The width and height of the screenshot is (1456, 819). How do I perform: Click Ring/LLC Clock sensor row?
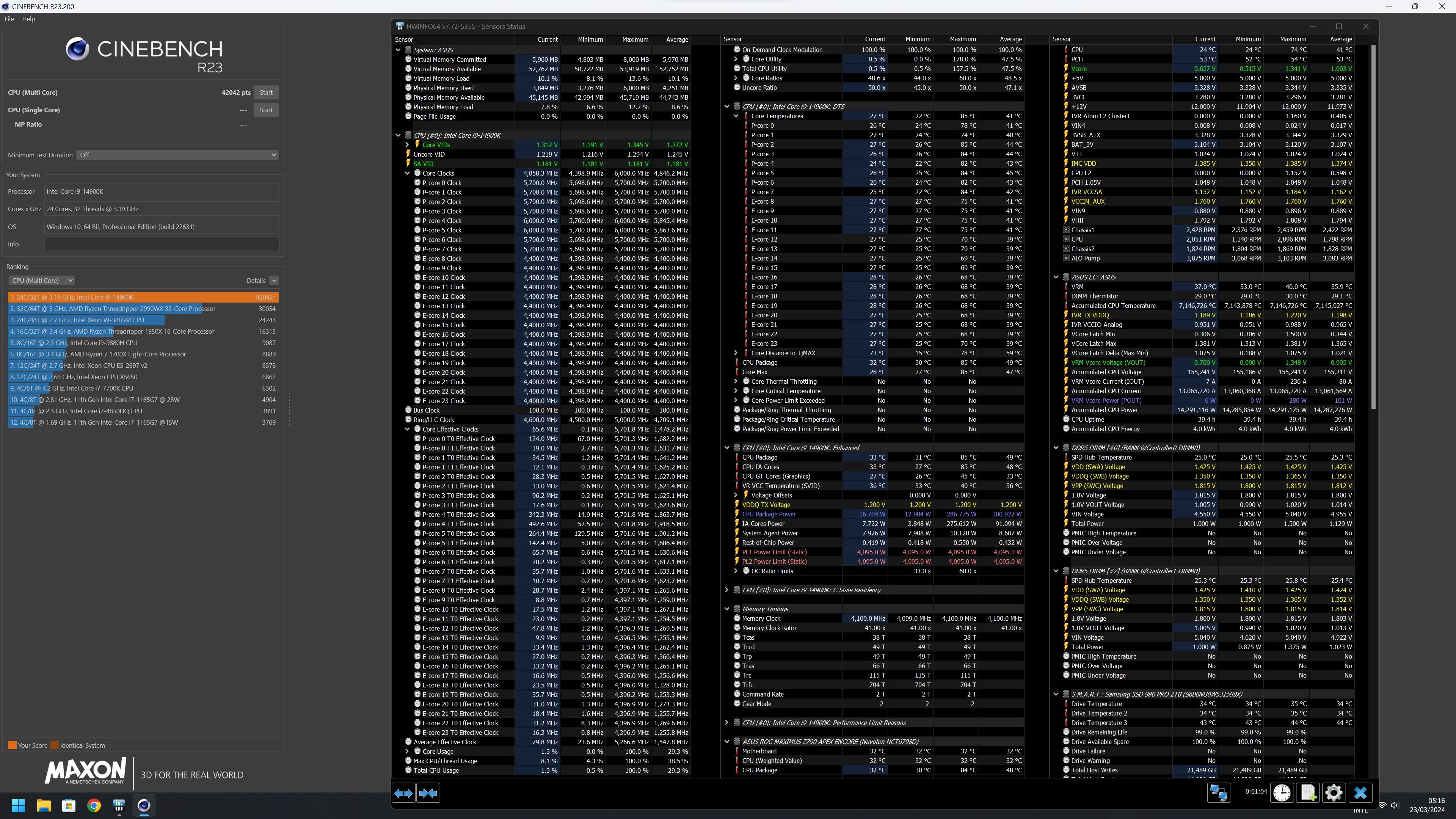point(548,420)
